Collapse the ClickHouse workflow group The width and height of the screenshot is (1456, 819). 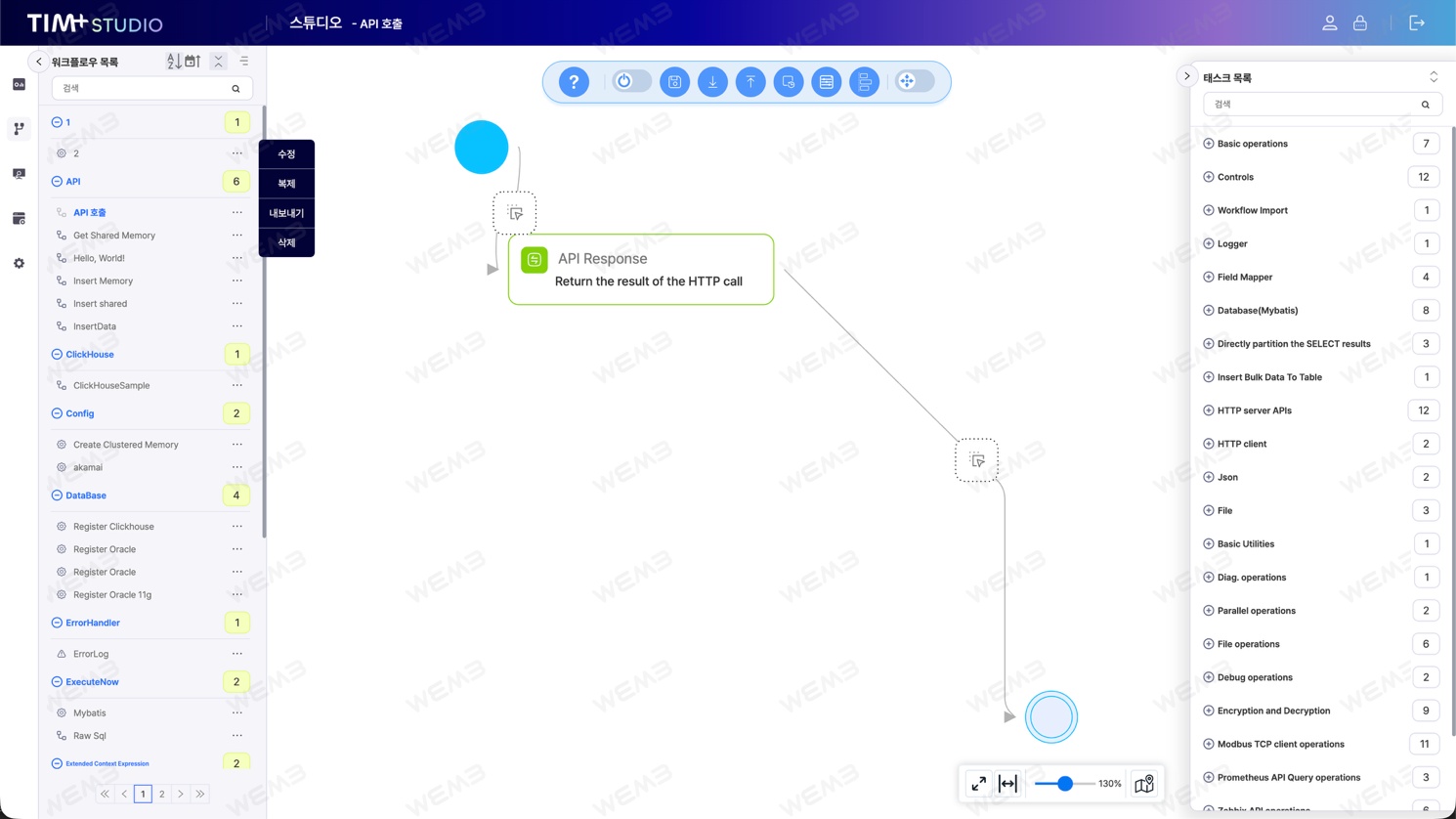point(57,355)
